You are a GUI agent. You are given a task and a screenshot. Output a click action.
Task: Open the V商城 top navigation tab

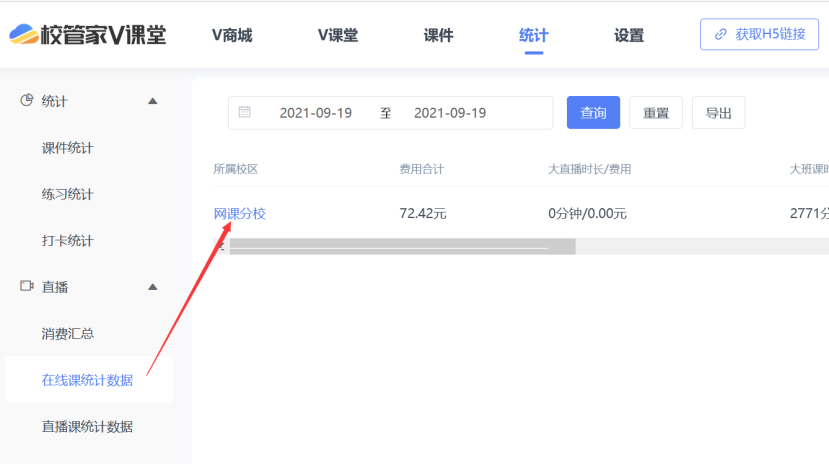(232, 35)
